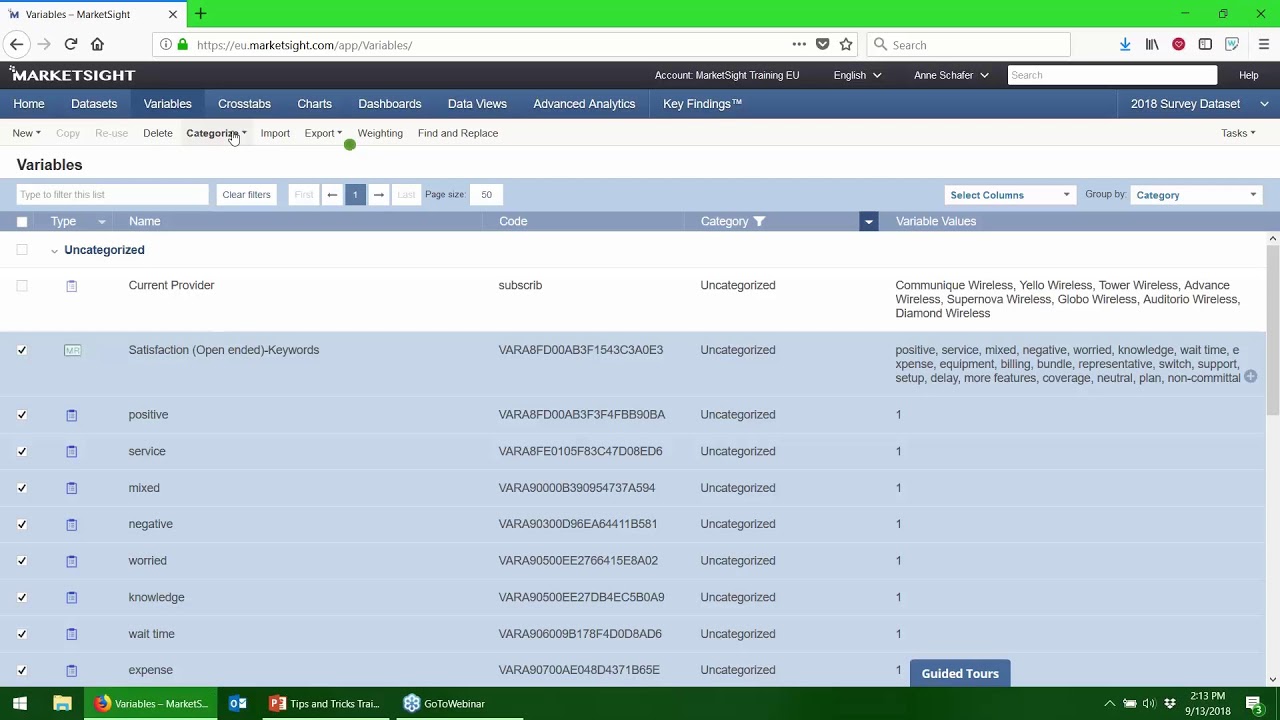Image resolution: width=1280 pixels, height=720 pixels.
Task: Open the Advanced Analytics tab
Action: point(584,104)
